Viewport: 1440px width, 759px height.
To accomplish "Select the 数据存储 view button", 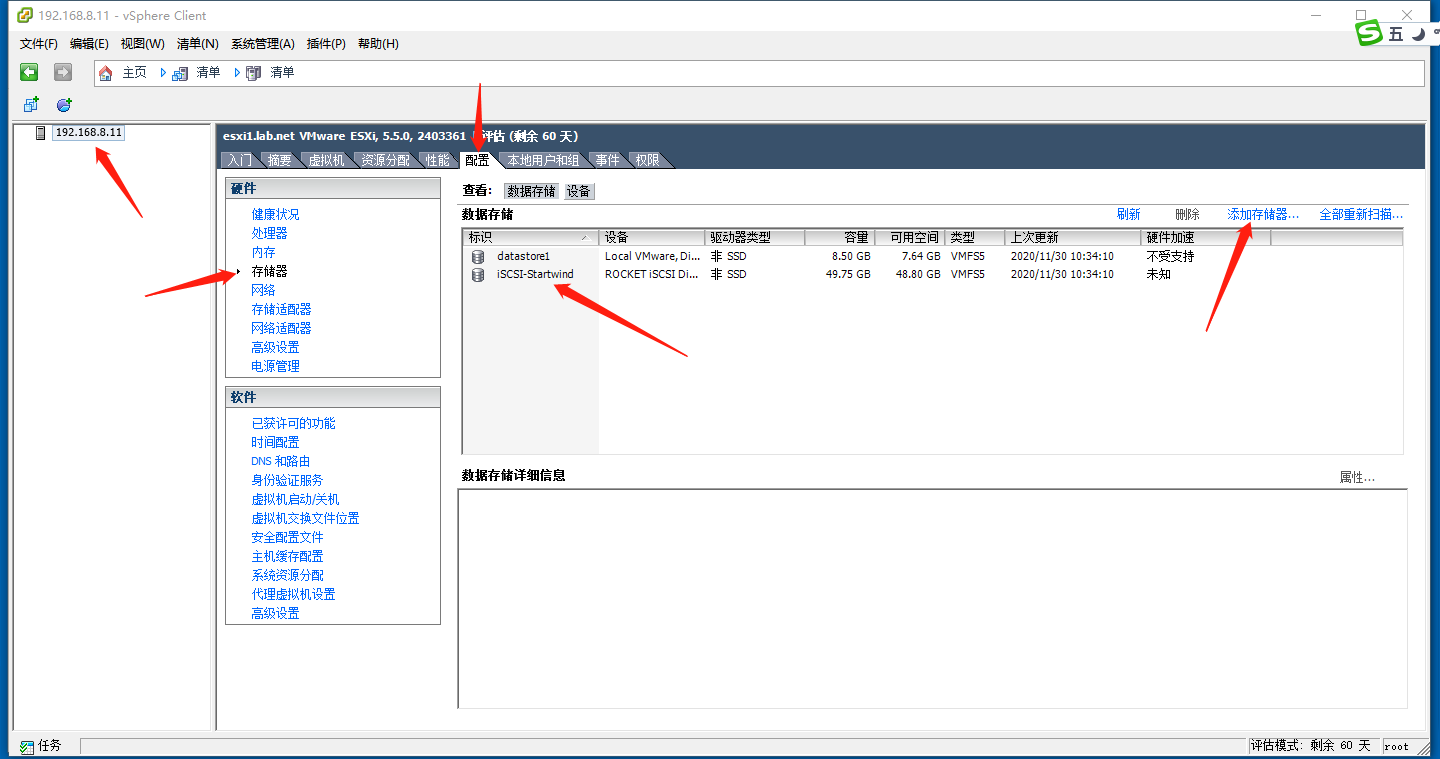I will [x=531, y=191].
